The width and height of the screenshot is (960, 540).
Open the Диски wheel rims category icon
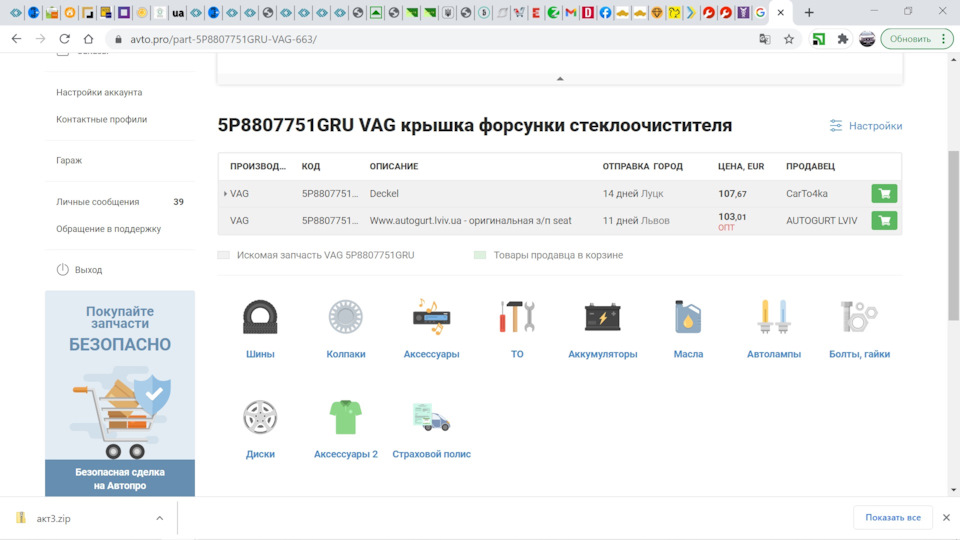(x=260, y=418)
